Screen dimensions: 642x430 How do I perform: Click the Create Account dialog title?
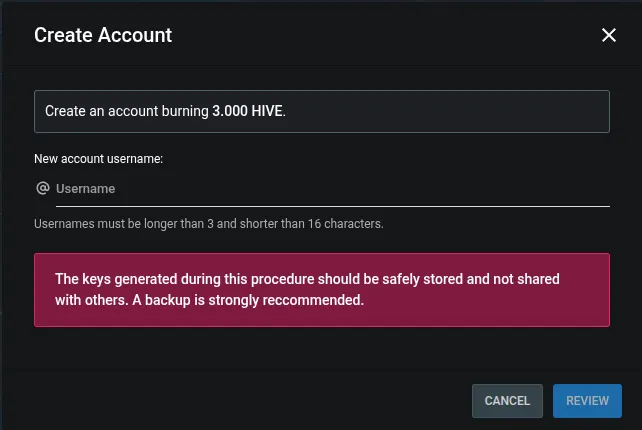tap(103, 35)
